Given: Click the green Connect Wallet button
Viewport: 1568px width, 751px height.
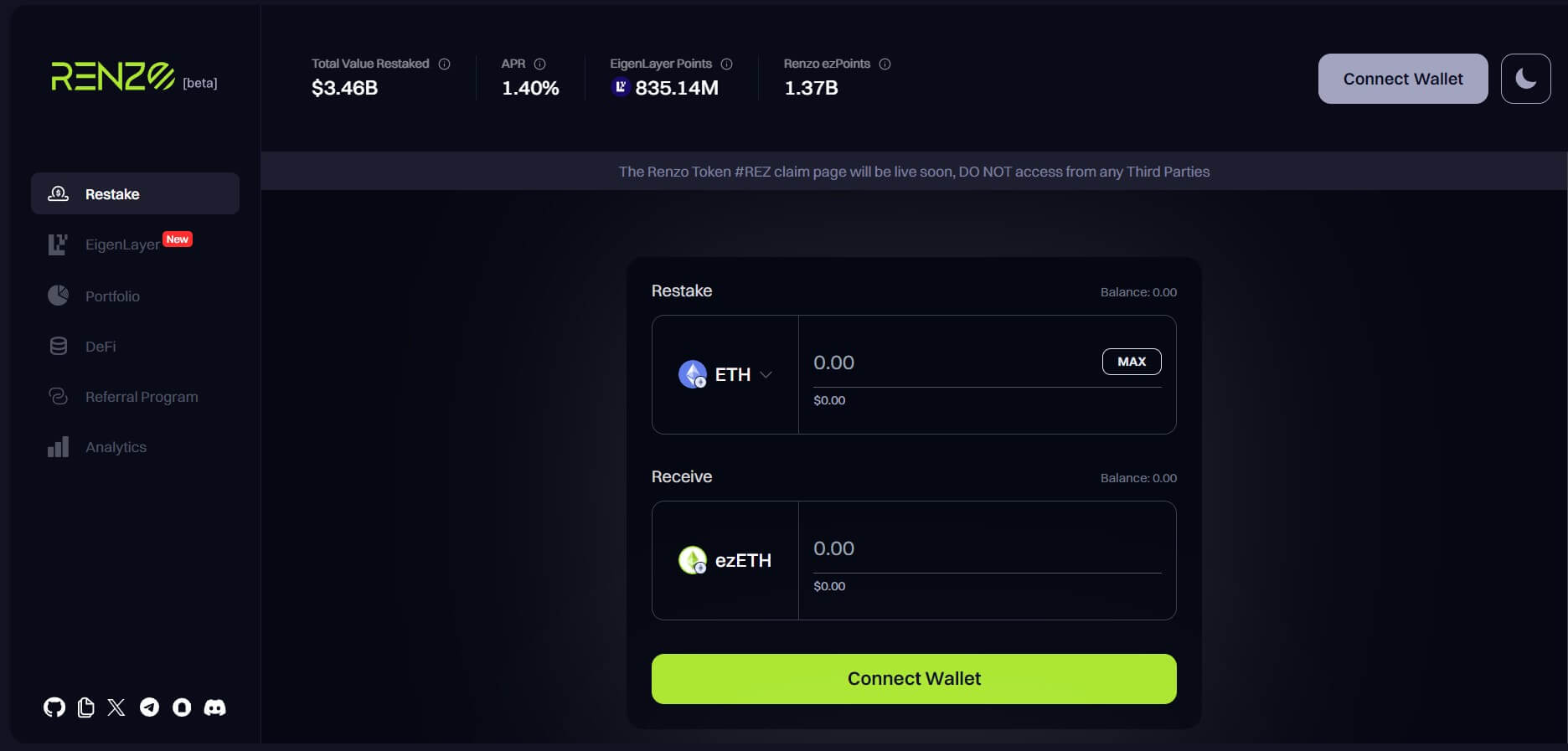Looking at the screenshot, I should pos(914,679).
